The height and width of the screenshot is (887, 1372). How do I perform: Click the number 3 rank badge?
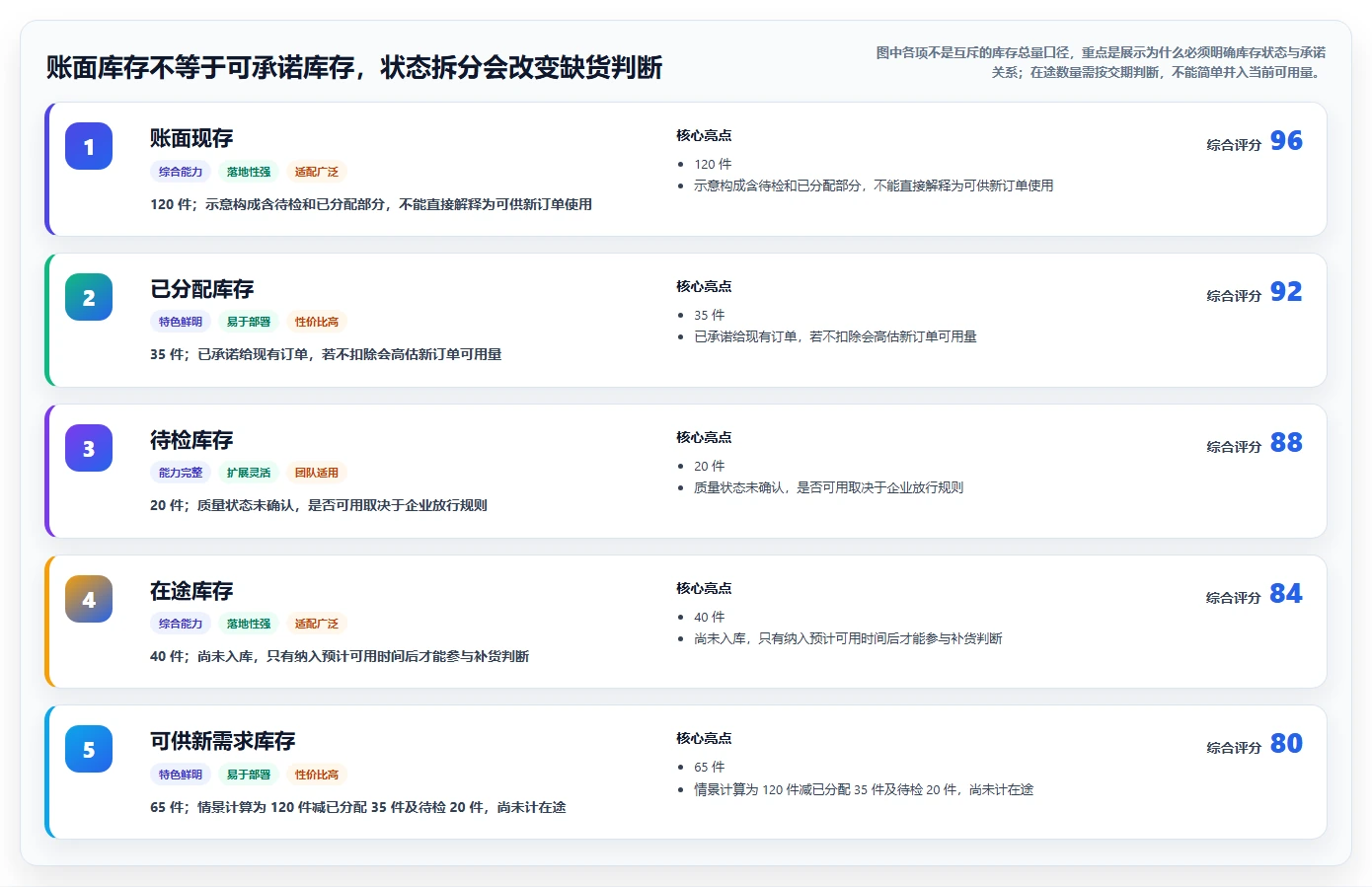point(89,448)
